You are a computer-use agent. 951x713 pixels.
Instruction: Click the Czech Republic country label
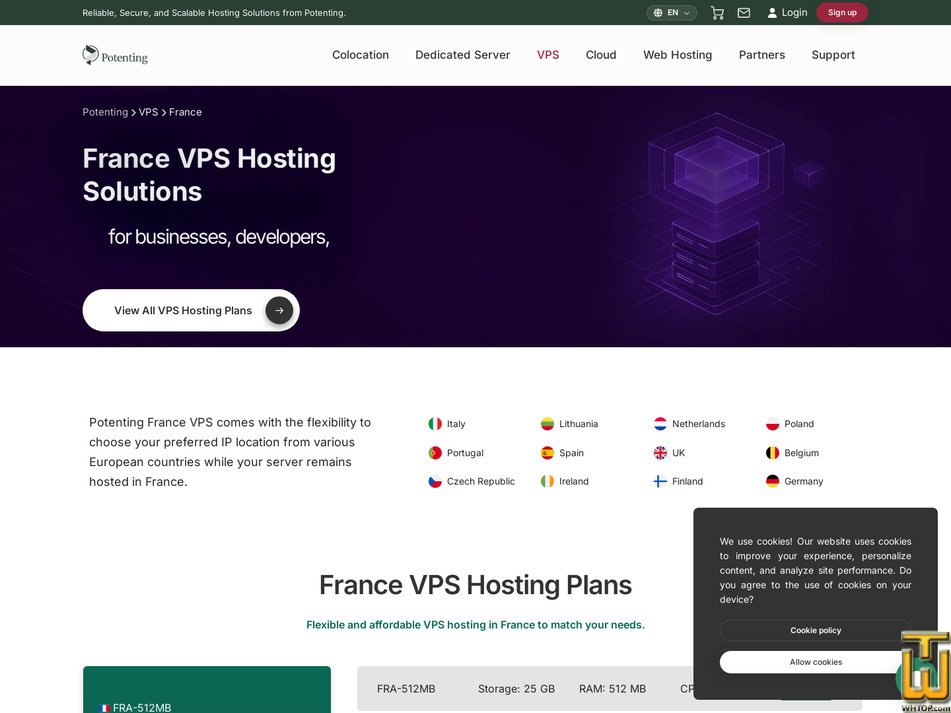tap(481, 481)
